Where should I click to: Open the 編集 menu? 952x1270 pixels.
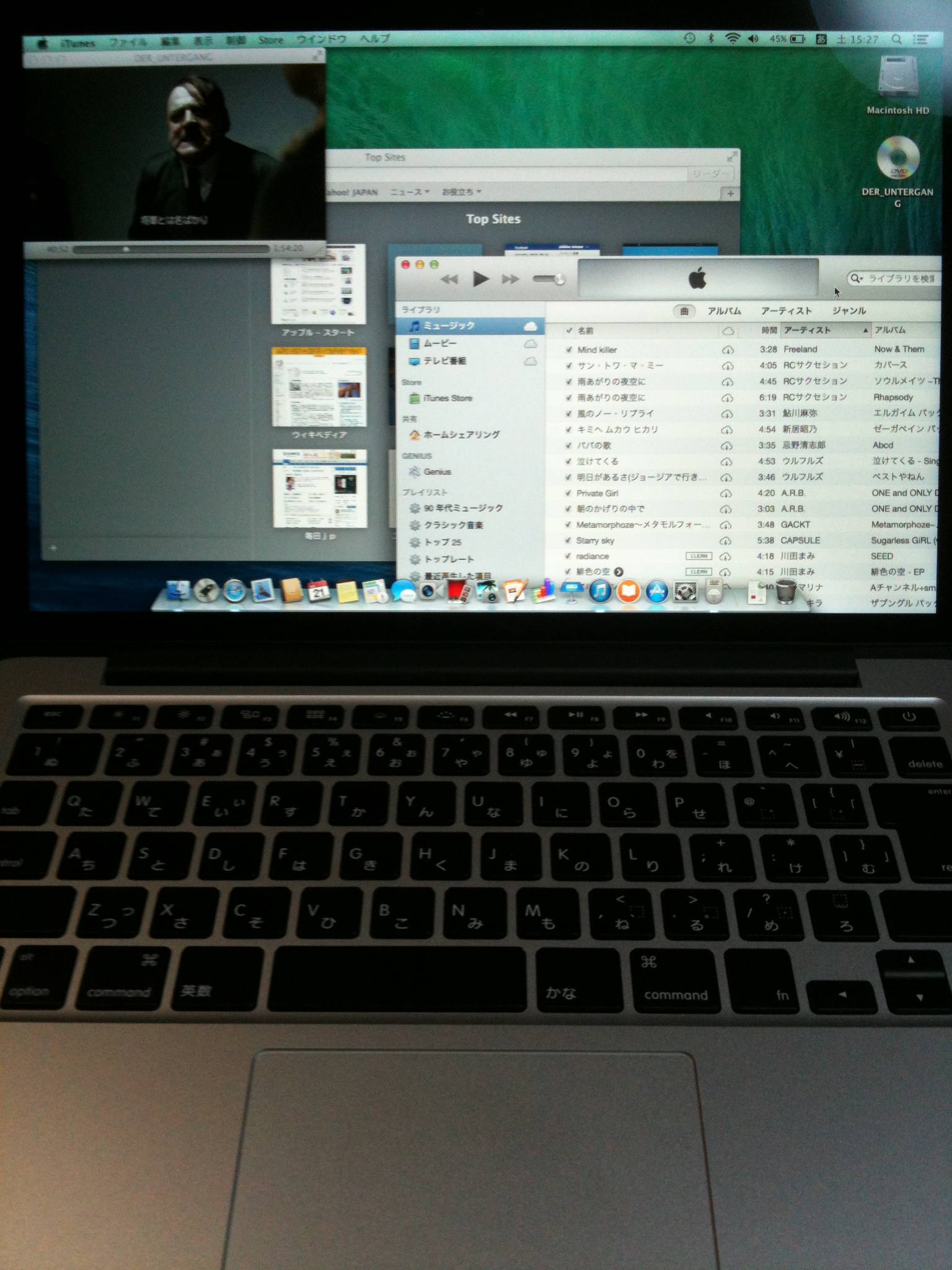pos(170,42)
